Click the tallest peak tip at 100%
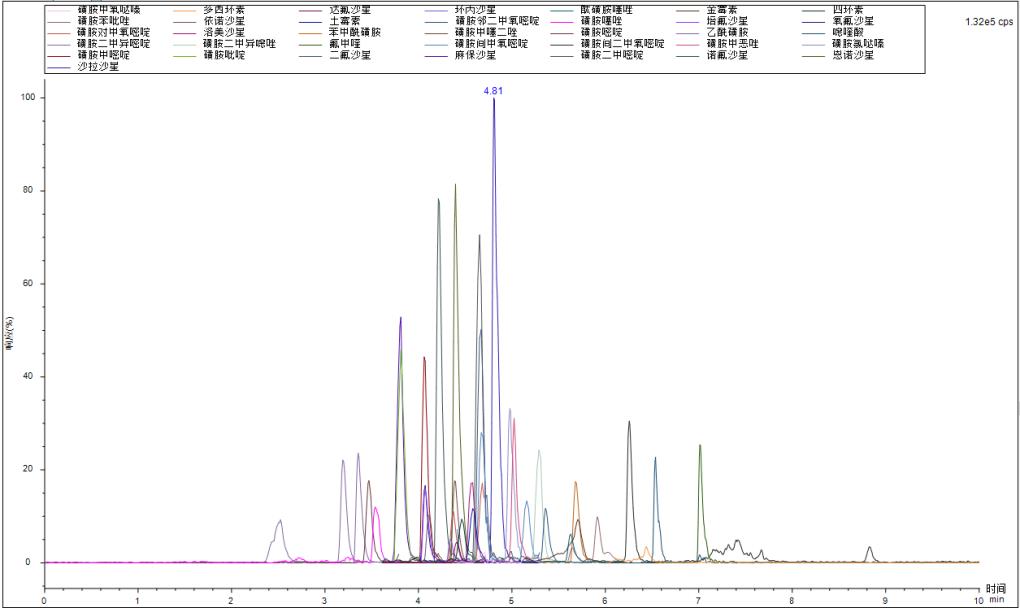 point(493,99)
